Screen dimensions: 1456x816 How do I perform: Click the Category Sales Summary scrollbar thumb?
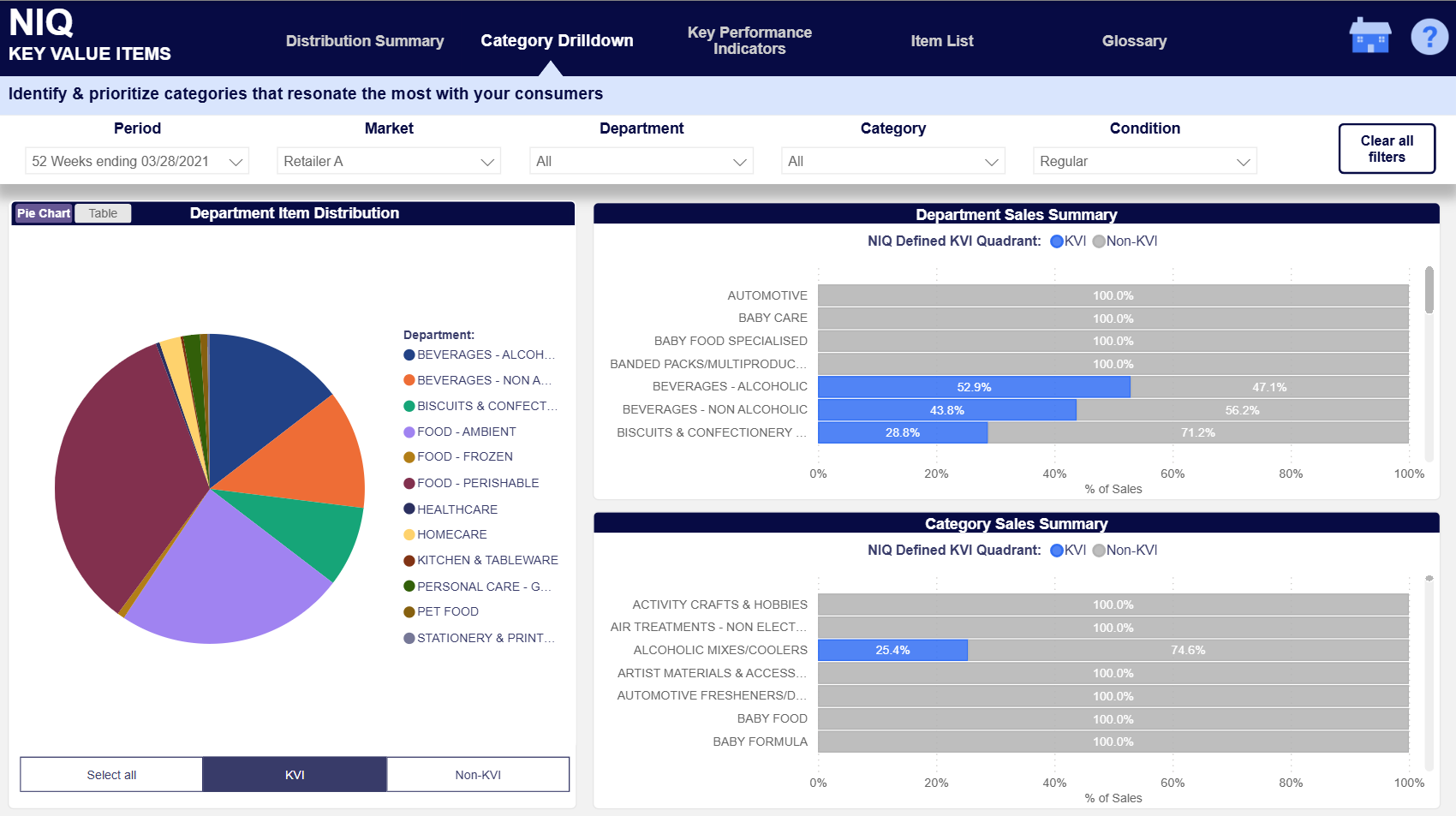click(x=1429, y=579)
